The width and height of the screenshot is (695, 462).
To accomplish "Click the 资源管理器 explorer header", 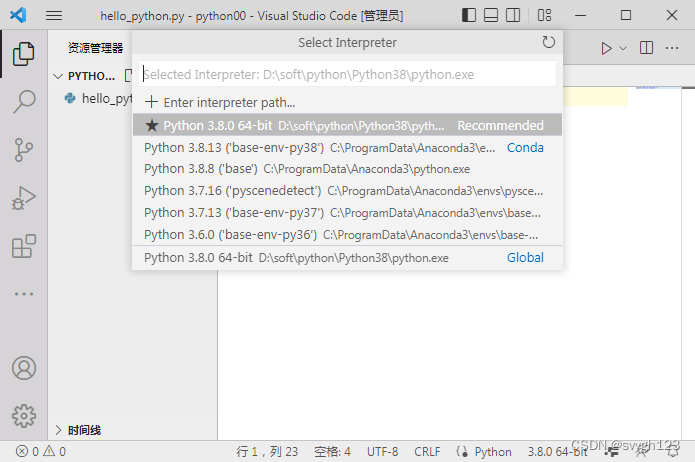I will 95,47.
